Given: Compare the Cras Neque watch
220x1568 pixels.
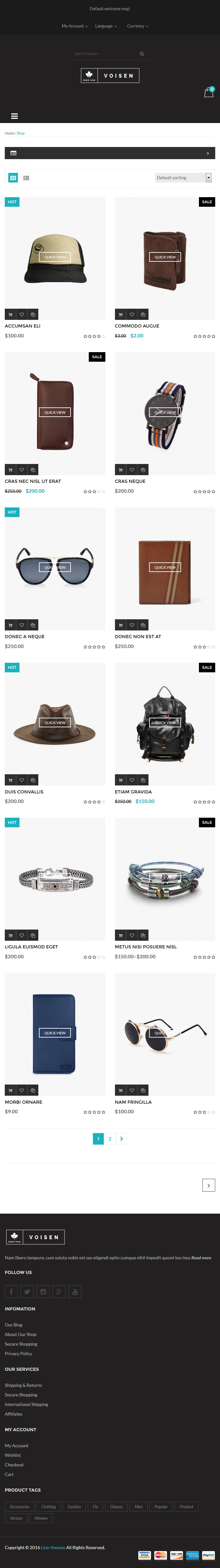Looking at the screenshot, I should tap(143, 470).
